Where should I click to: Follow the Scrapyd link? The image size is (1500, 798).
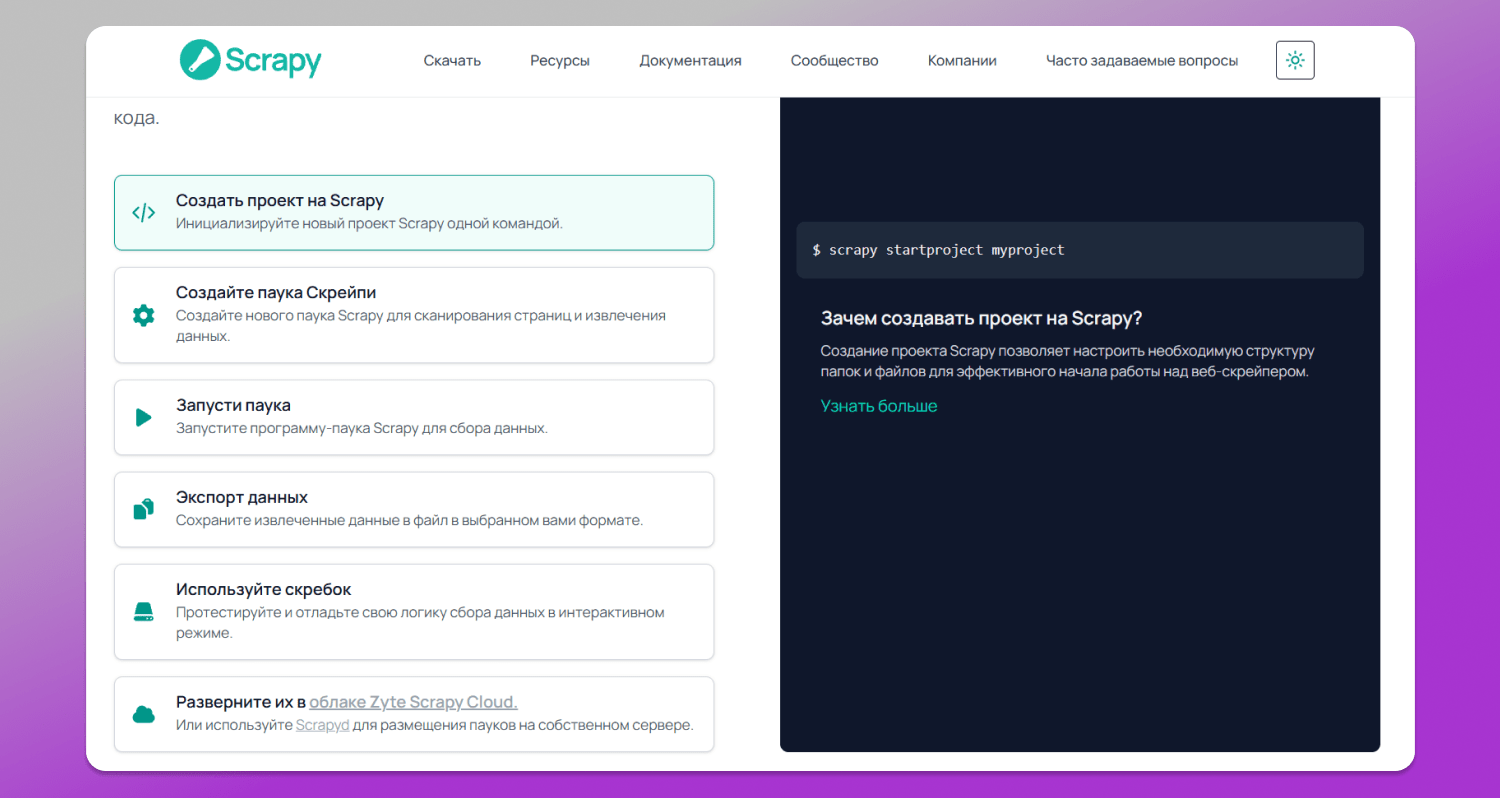click(x=322, y=724)
